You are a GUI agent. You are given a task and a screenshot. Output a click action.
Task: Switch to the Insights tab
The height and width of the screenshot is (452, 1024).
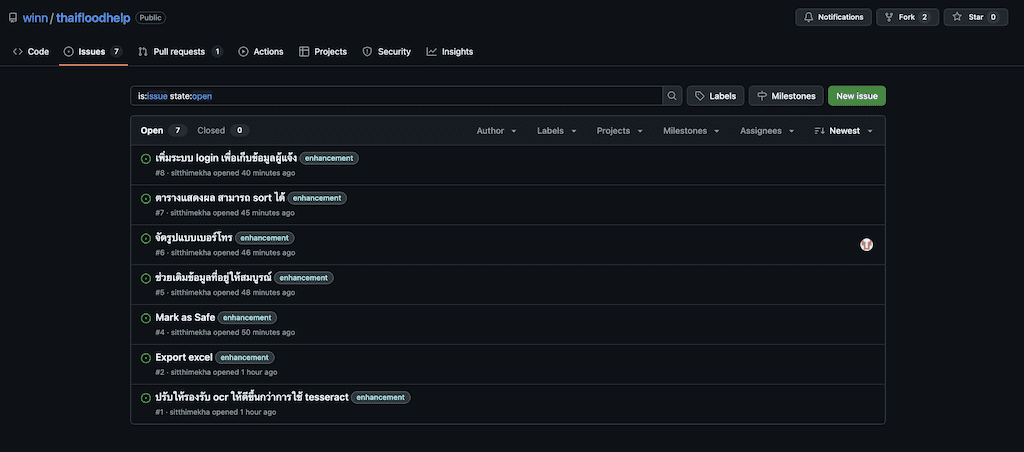click(x=449, y=52)
